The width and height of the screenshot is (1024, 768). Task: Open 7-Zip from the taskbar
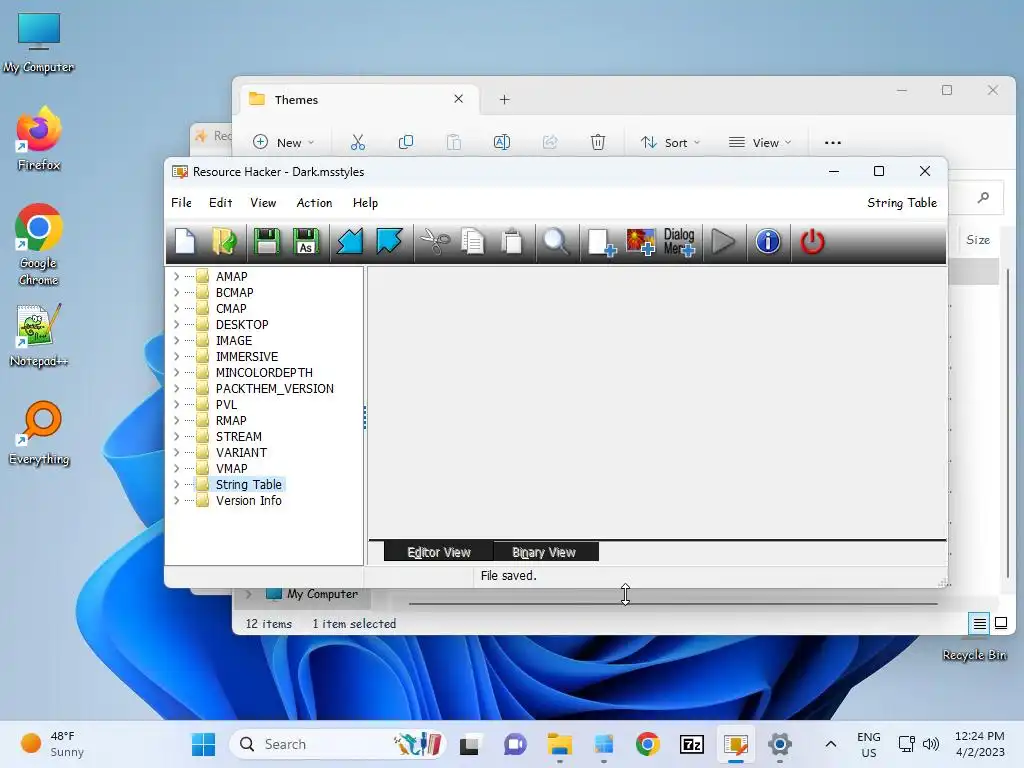(x=692, y=744)
